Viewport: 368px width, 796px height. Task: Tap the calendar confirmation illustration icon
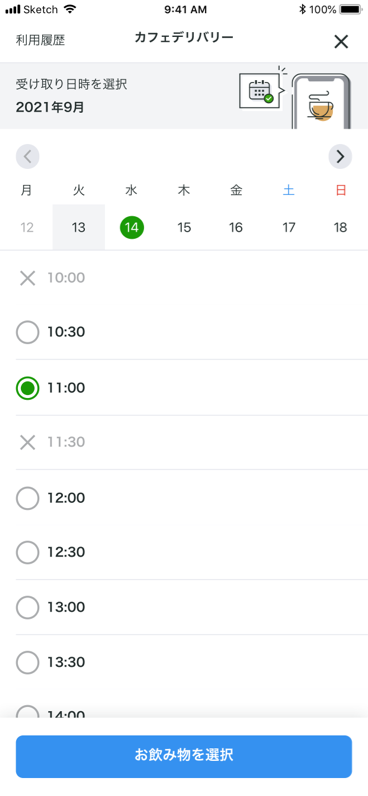[x=259, y=91]
